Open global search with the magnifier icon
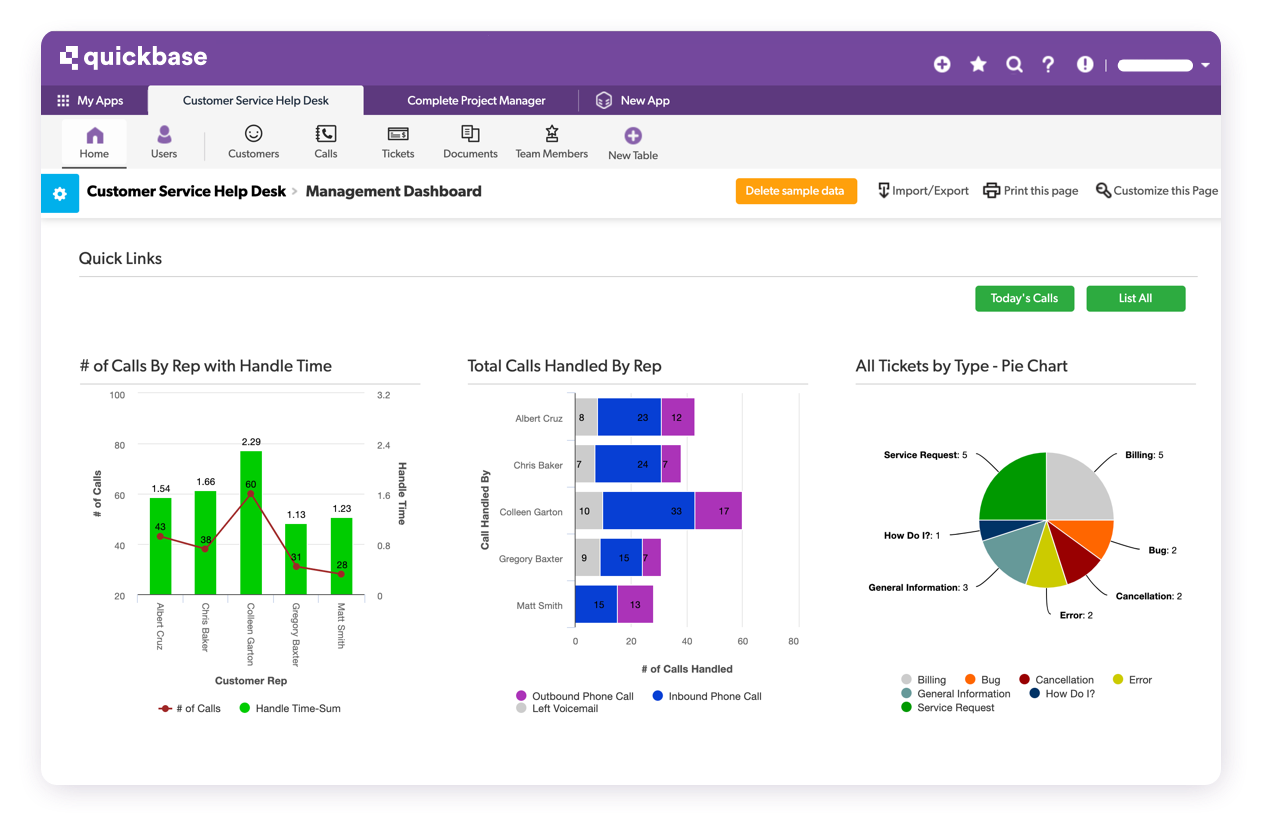The image size is (1262, 829). point(1014,64)
